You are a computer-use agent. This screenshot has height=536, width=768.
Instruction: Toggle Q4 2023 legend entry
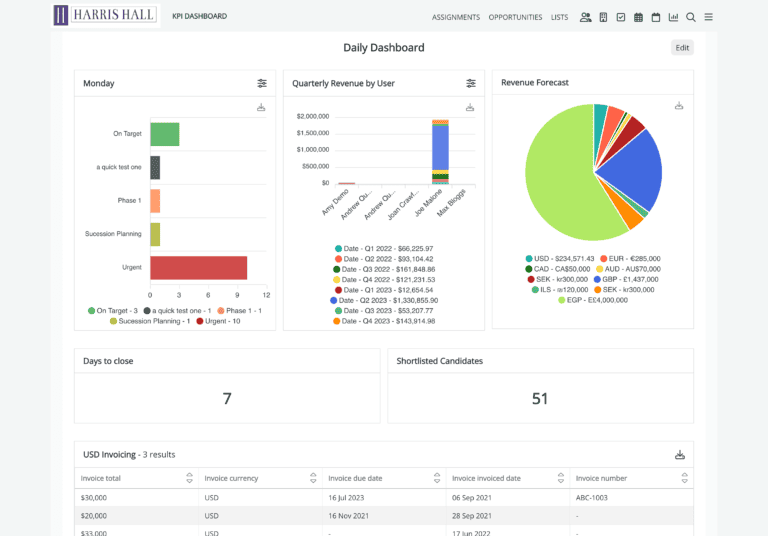[384, 321]
